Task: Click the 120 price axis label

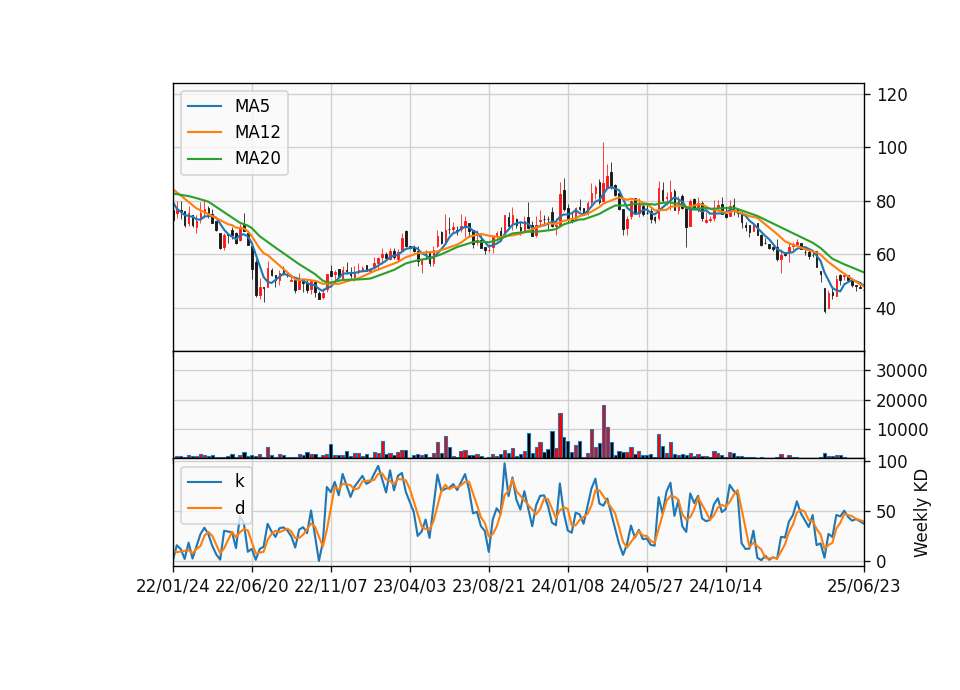Action: click(892, 95)
